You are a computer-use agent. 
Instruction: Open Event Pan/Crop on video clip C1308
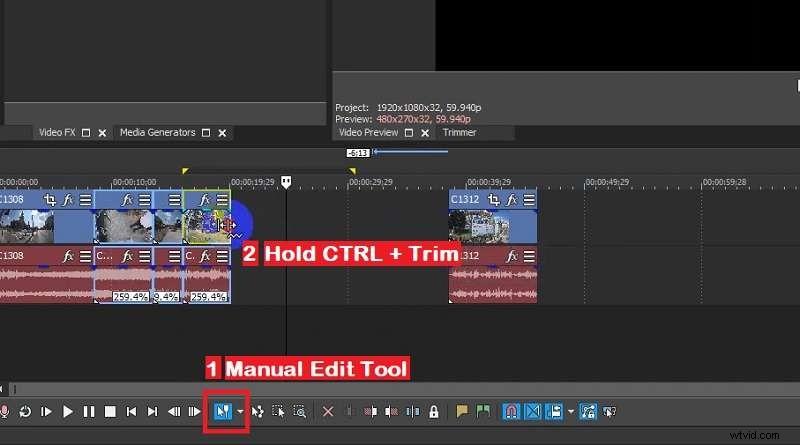click(x=49, y=200)
